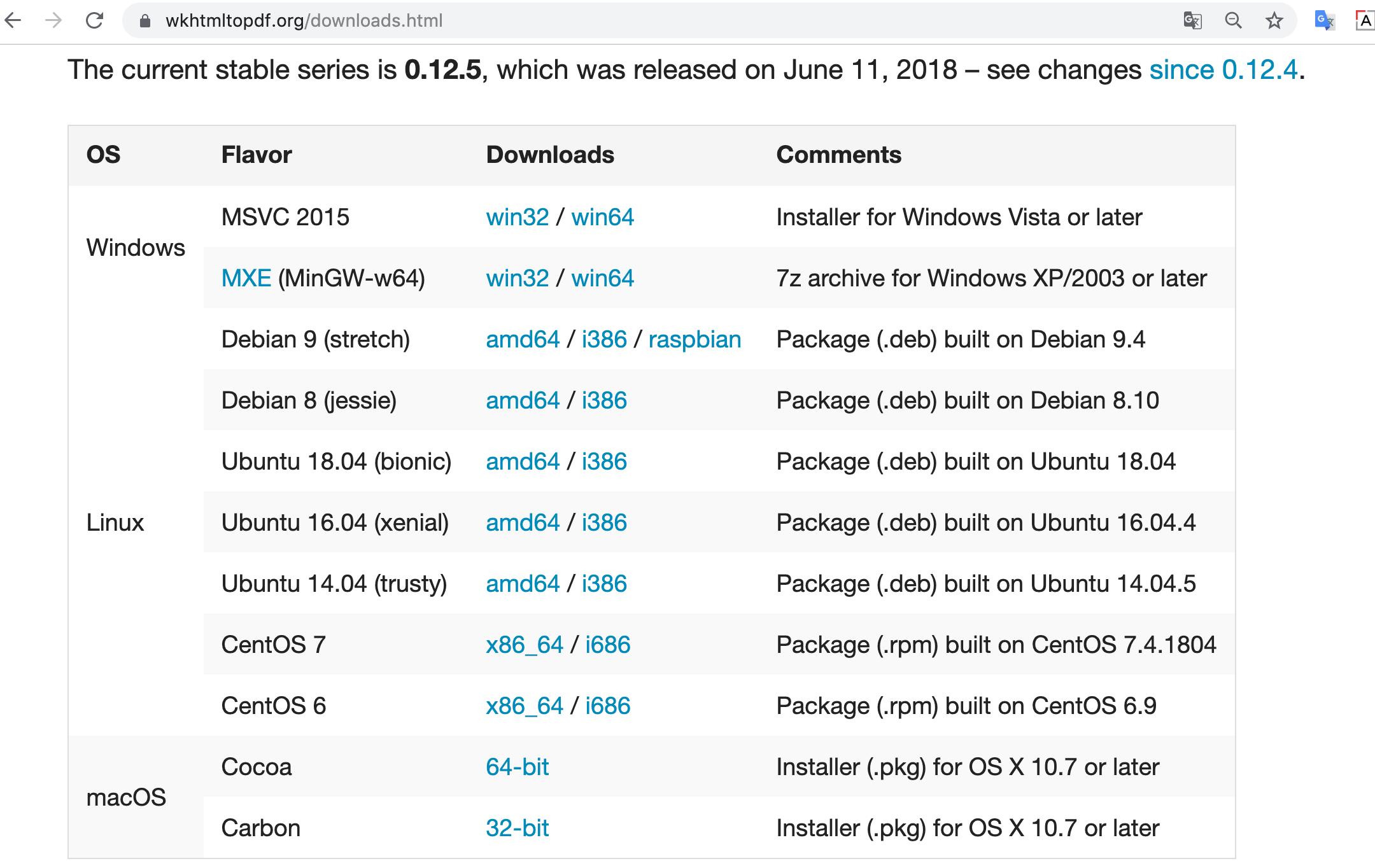Click the zoom magnifier icon in address bar
The width and height of the screenshot is (1375, 868).
[1233, 20]
